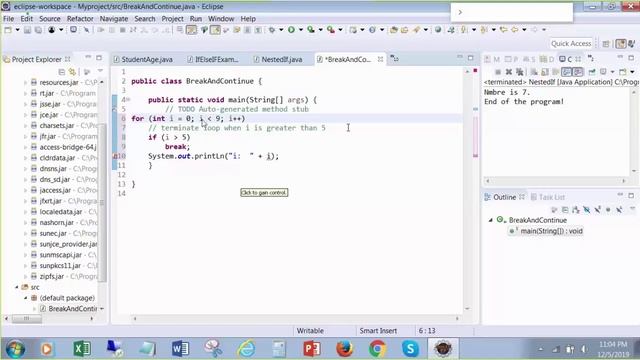Click the Skip All Breakpoints toolbar icon

point(87,30)
